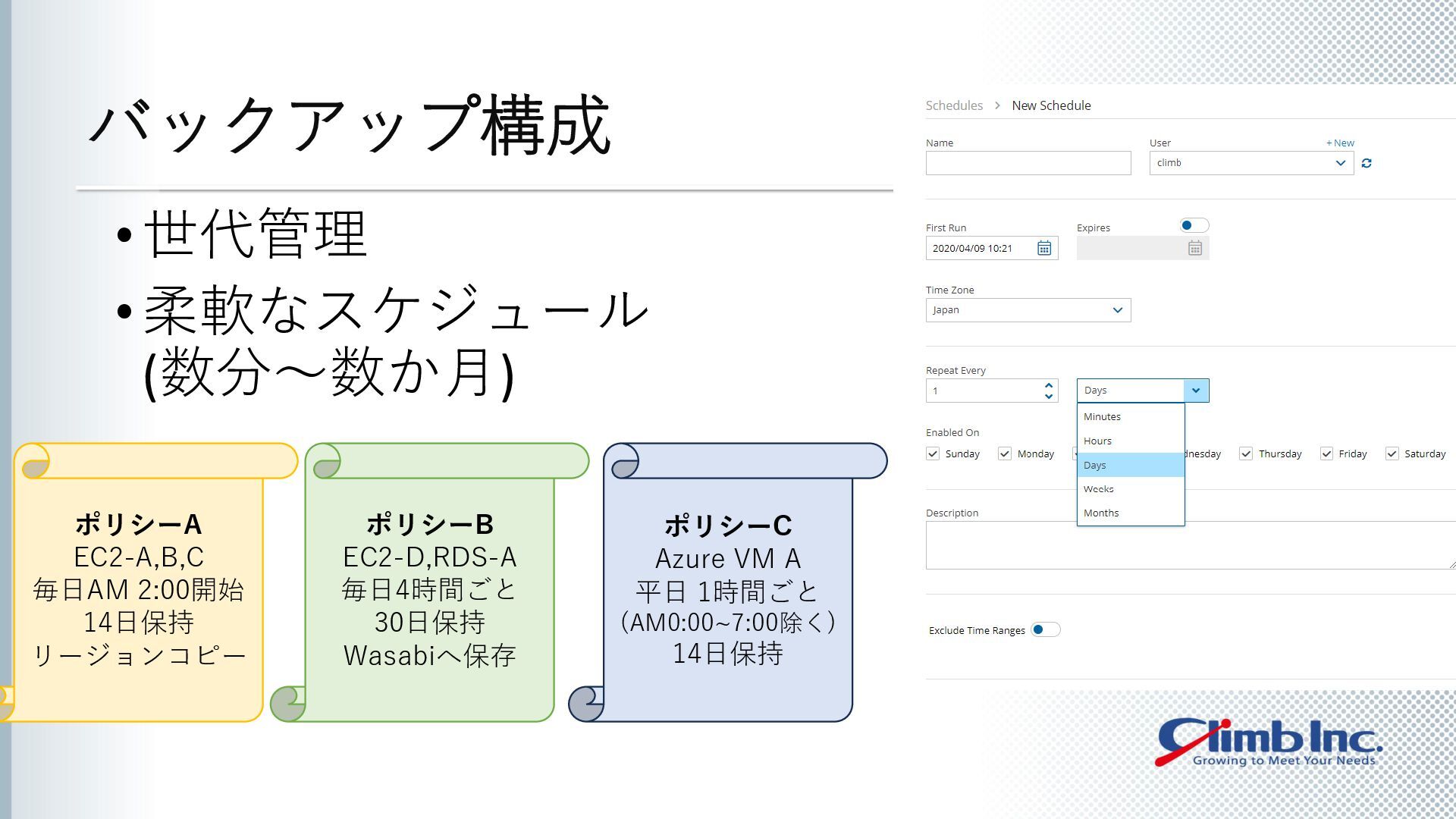The height and width of the screenshot is (819, 1456).
Task: Click the Repeat Every decrement down arrow
Action: 1049,397
